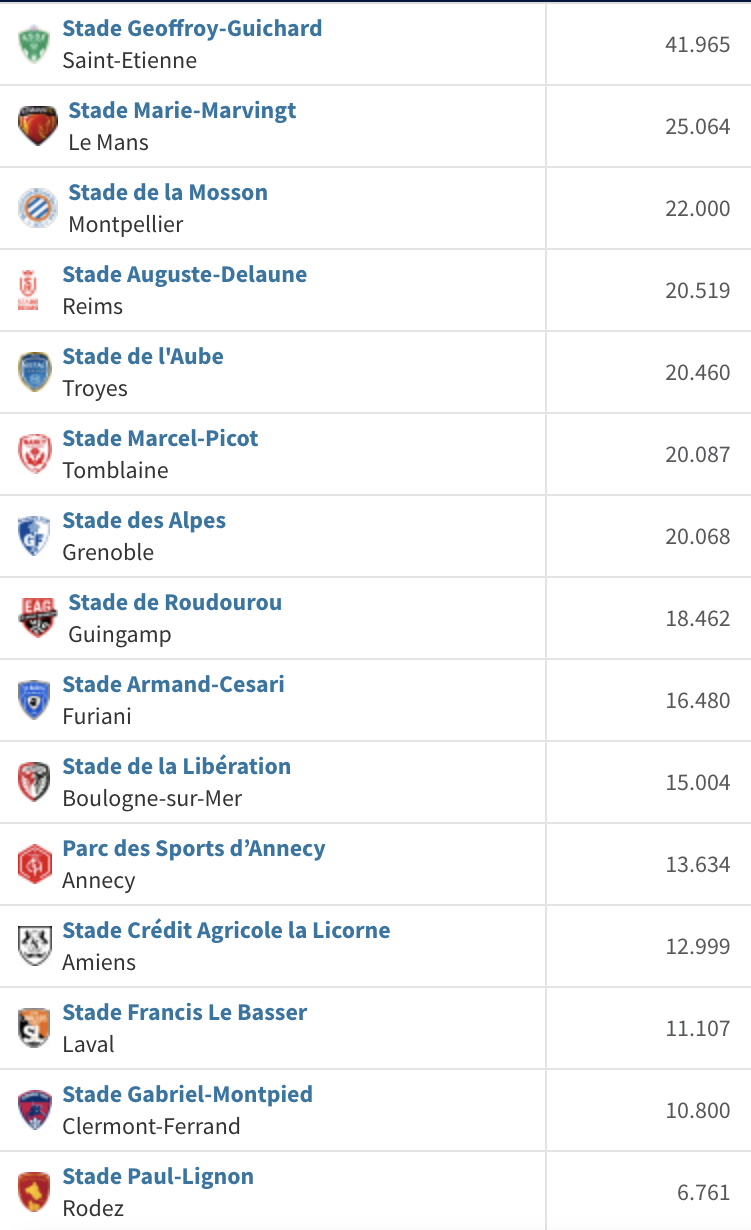Screen dimensions: 751x1230
Task: Open Stade Auguste-Delaune link
Action: pos(185,274)
